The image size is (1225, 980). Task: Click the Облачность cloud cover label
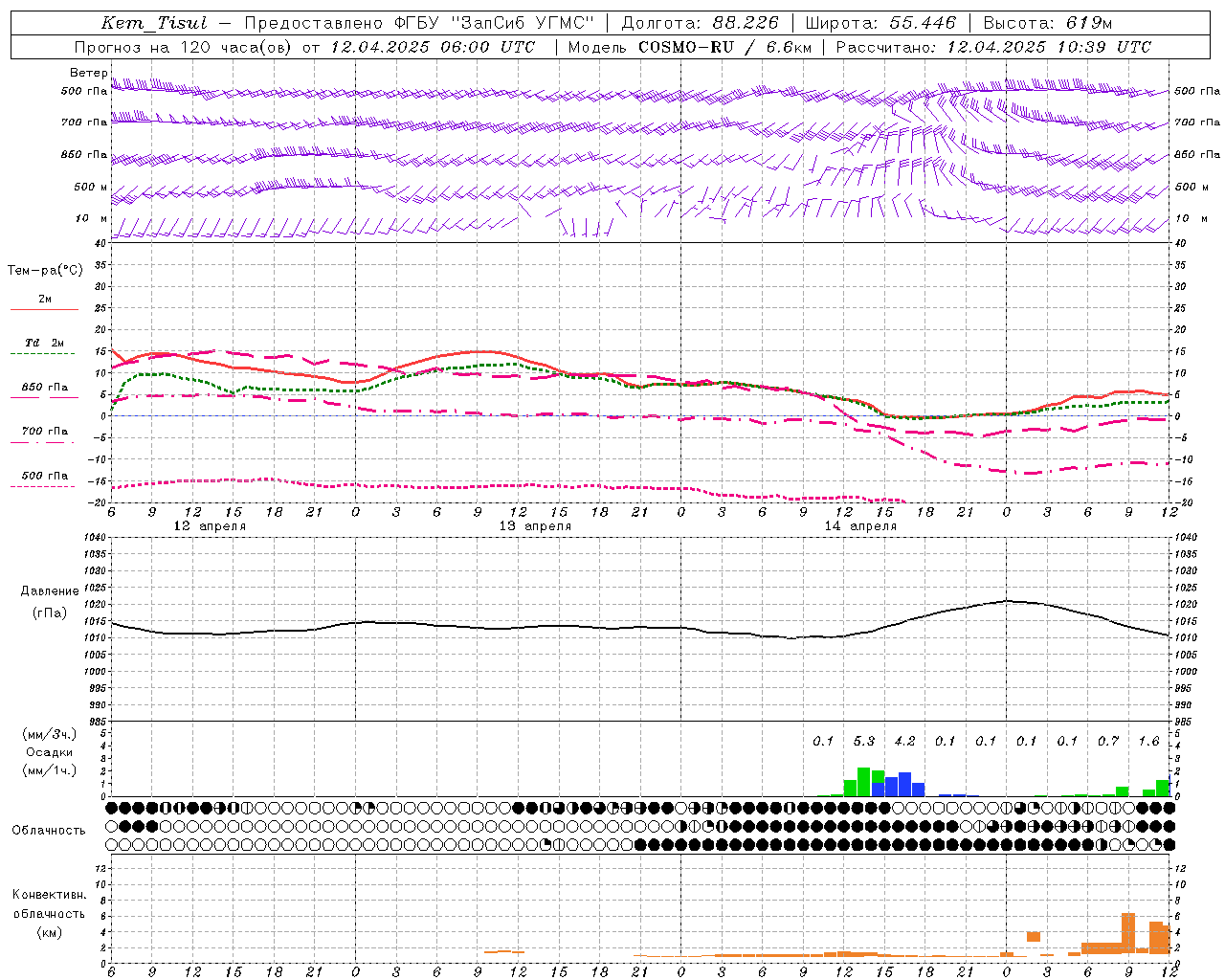(x=49, y=831)
